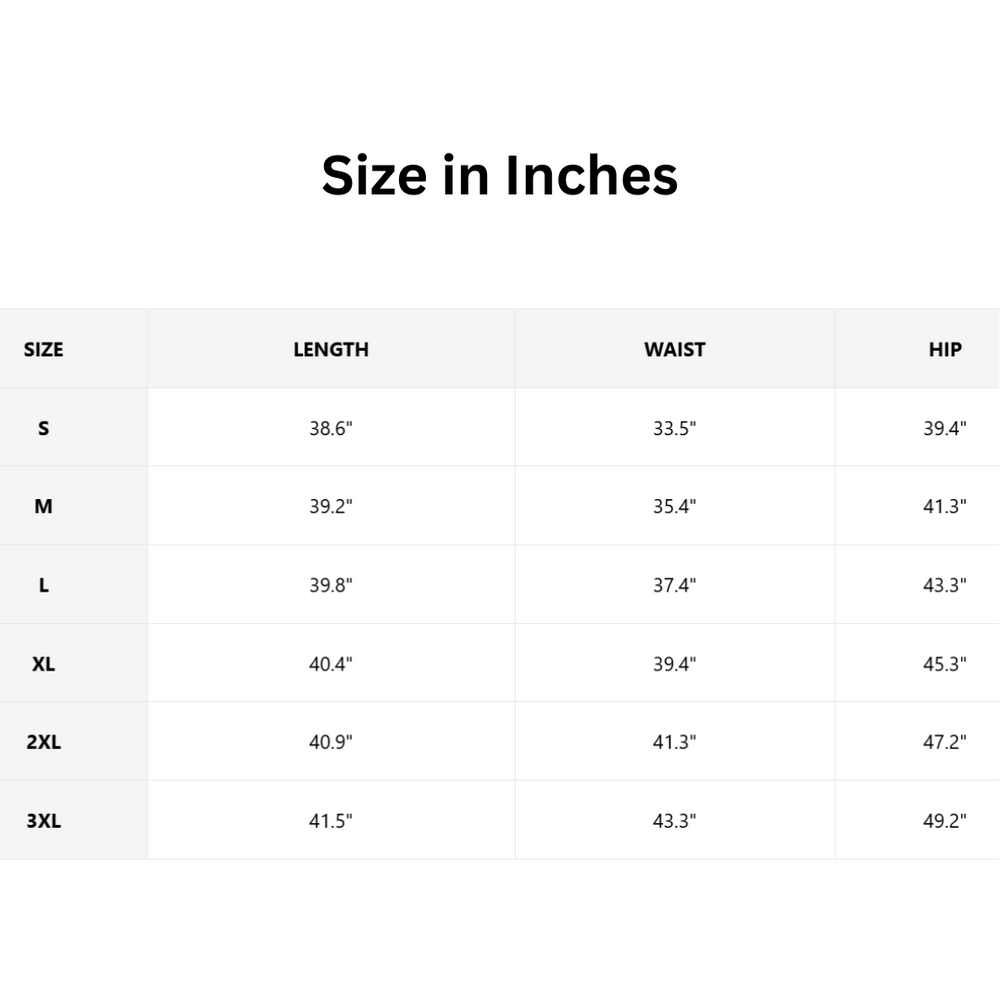Select the 3XL size row label
The height and width of the screenshot is (1000, 1000).
[x=43, y=821]
